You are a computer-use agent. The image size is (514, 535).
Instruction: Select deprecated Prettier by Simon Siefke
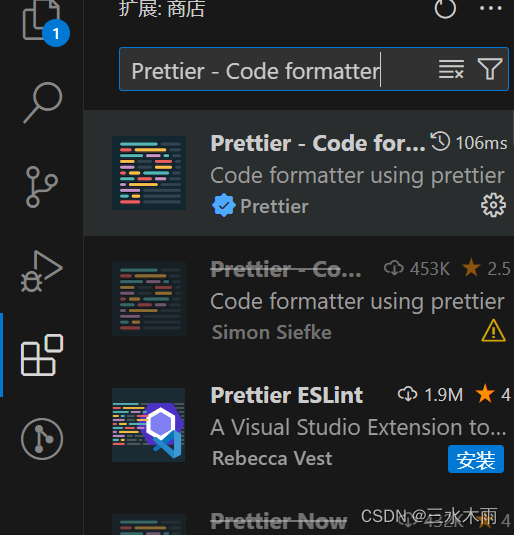point(299,299)
